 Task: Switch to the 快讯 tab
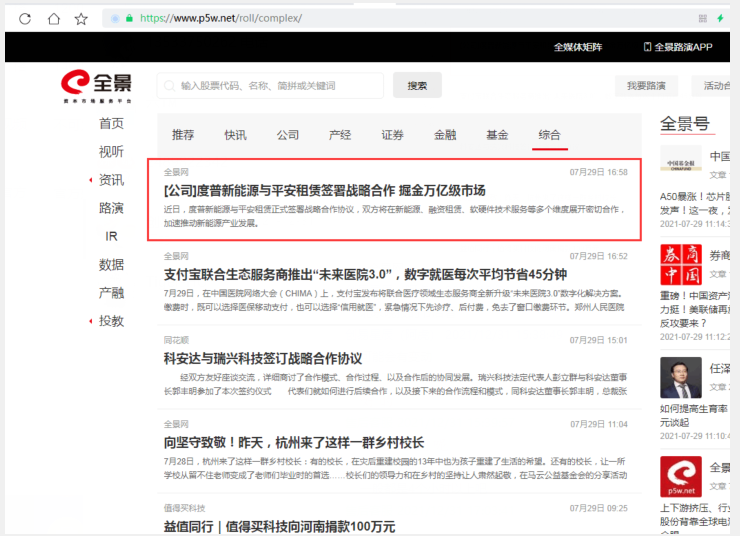point(235,135)
